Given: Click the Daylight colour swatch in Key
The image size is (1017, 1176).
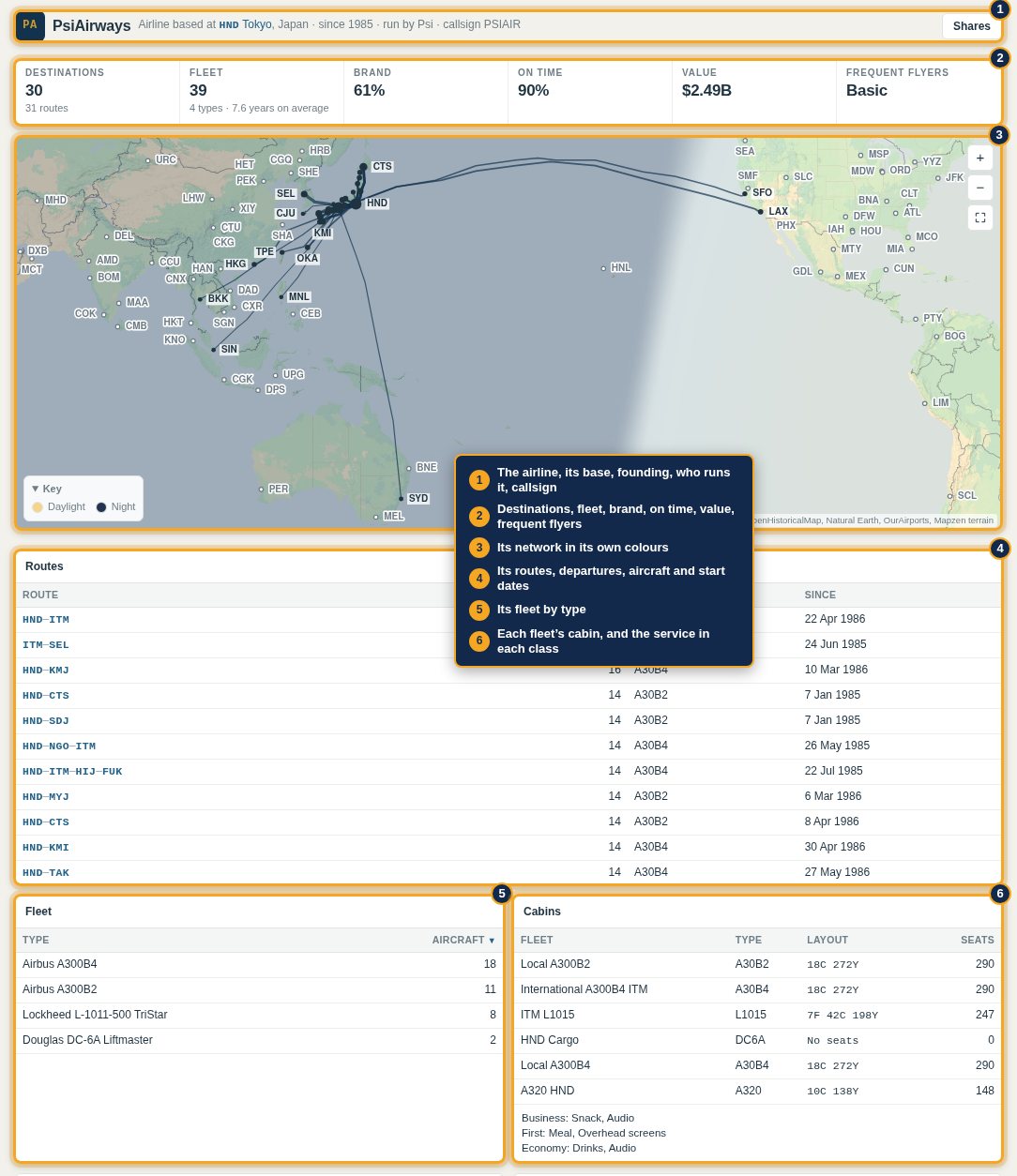Looking at the screenshot, I should (x=38, y=507).
